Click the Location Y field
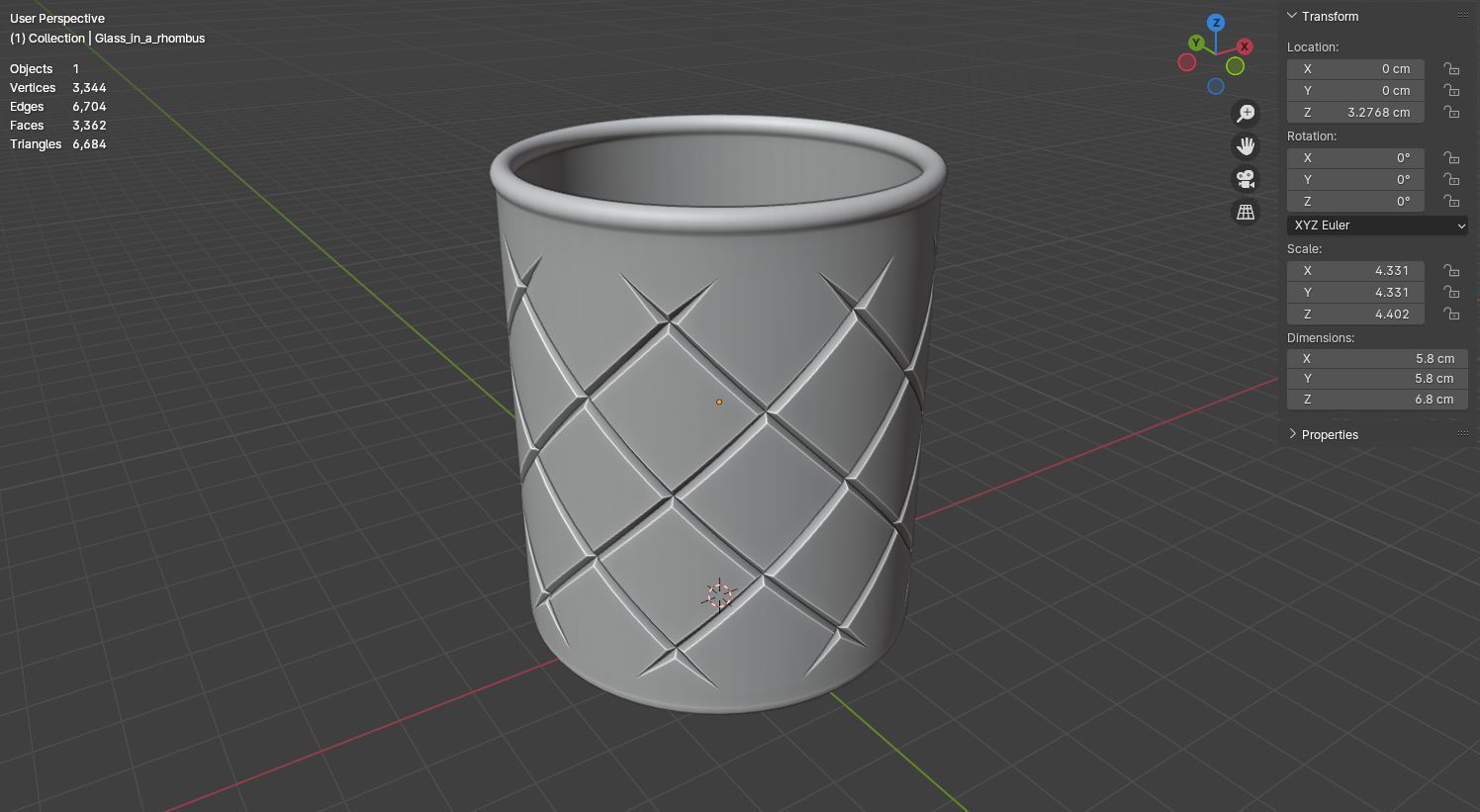Viewport: 1480px width, 812px height. [x=1355, y=91]
